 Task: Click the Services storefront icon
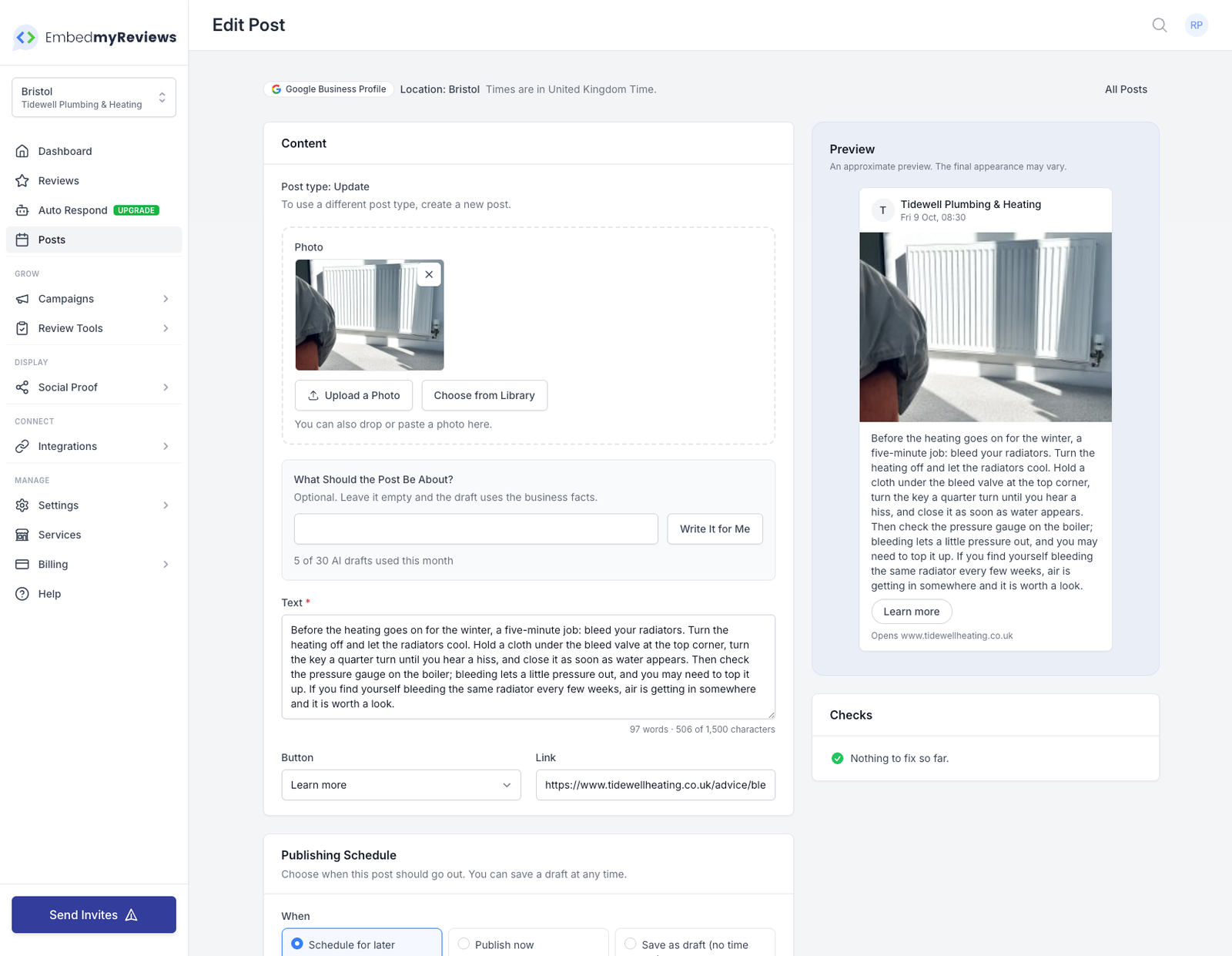pos(22,535)
